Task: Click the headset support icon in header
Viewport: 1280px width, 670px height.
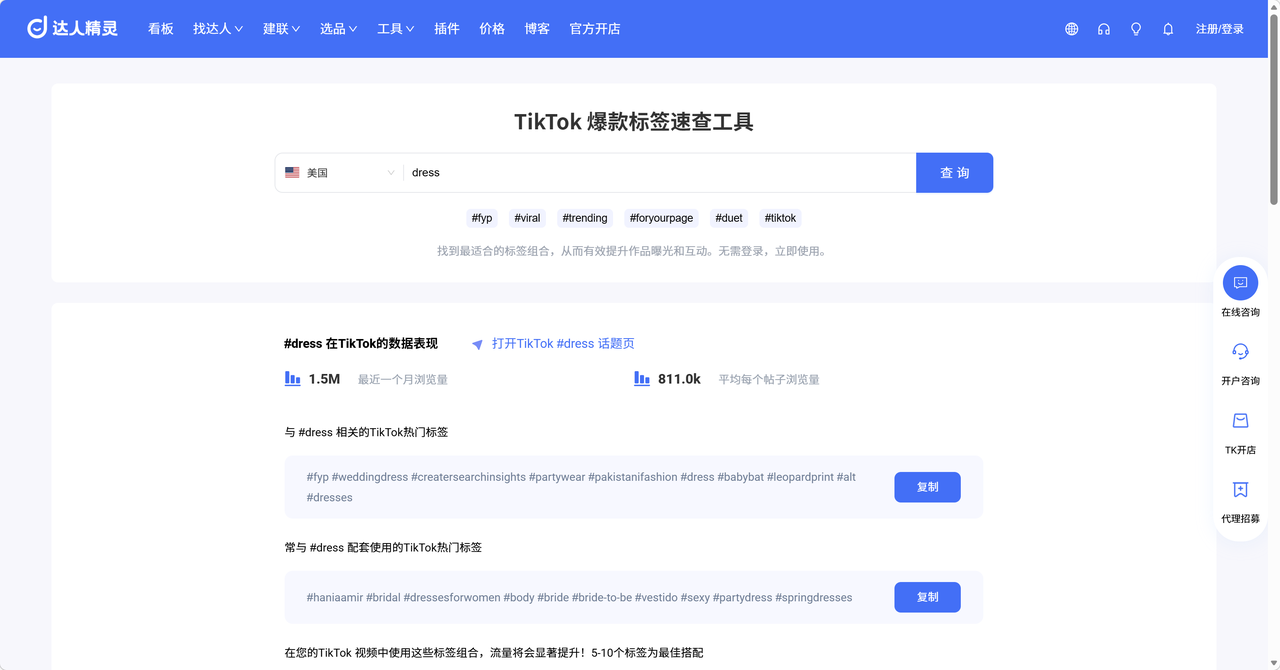Action: [x=1103, y=29]
